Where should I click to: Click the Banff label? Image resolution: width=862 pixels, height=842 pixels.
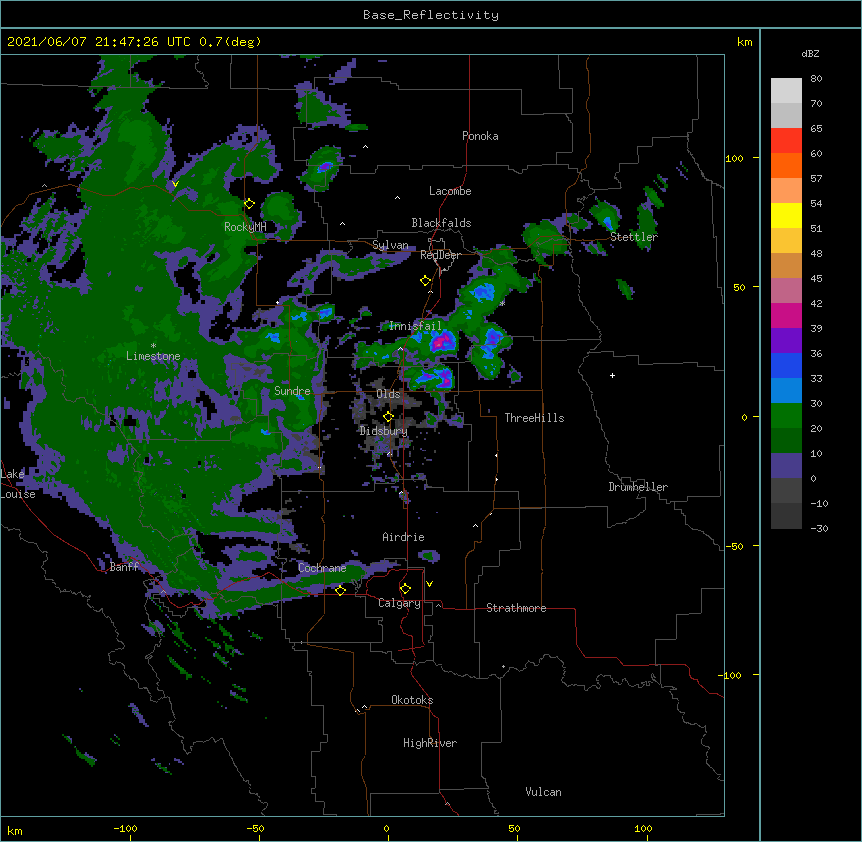(124, 567)
